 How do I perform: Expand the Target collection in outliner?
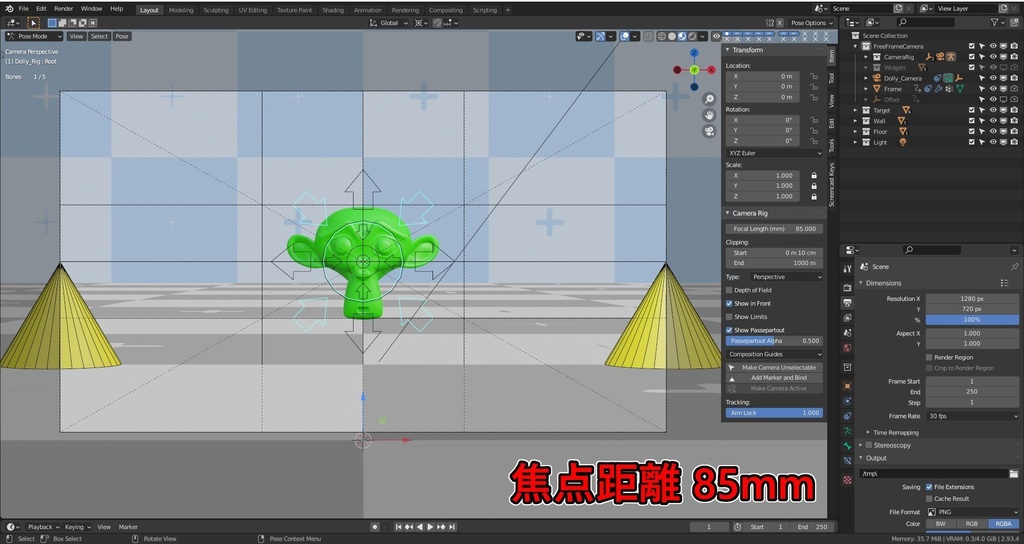[x=856, y=110]
